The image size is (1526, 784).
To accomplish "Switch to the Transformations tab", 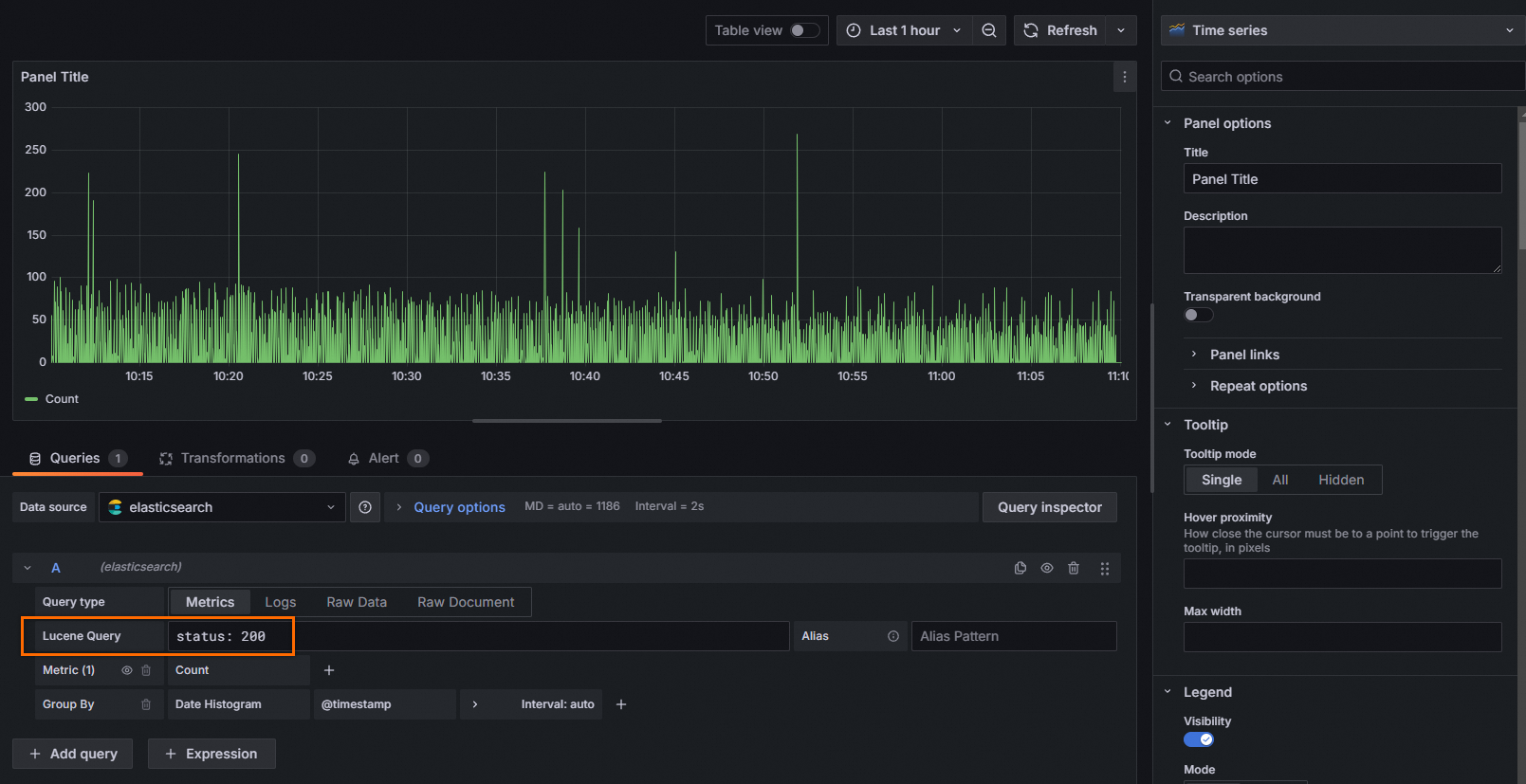I will 233,458.
